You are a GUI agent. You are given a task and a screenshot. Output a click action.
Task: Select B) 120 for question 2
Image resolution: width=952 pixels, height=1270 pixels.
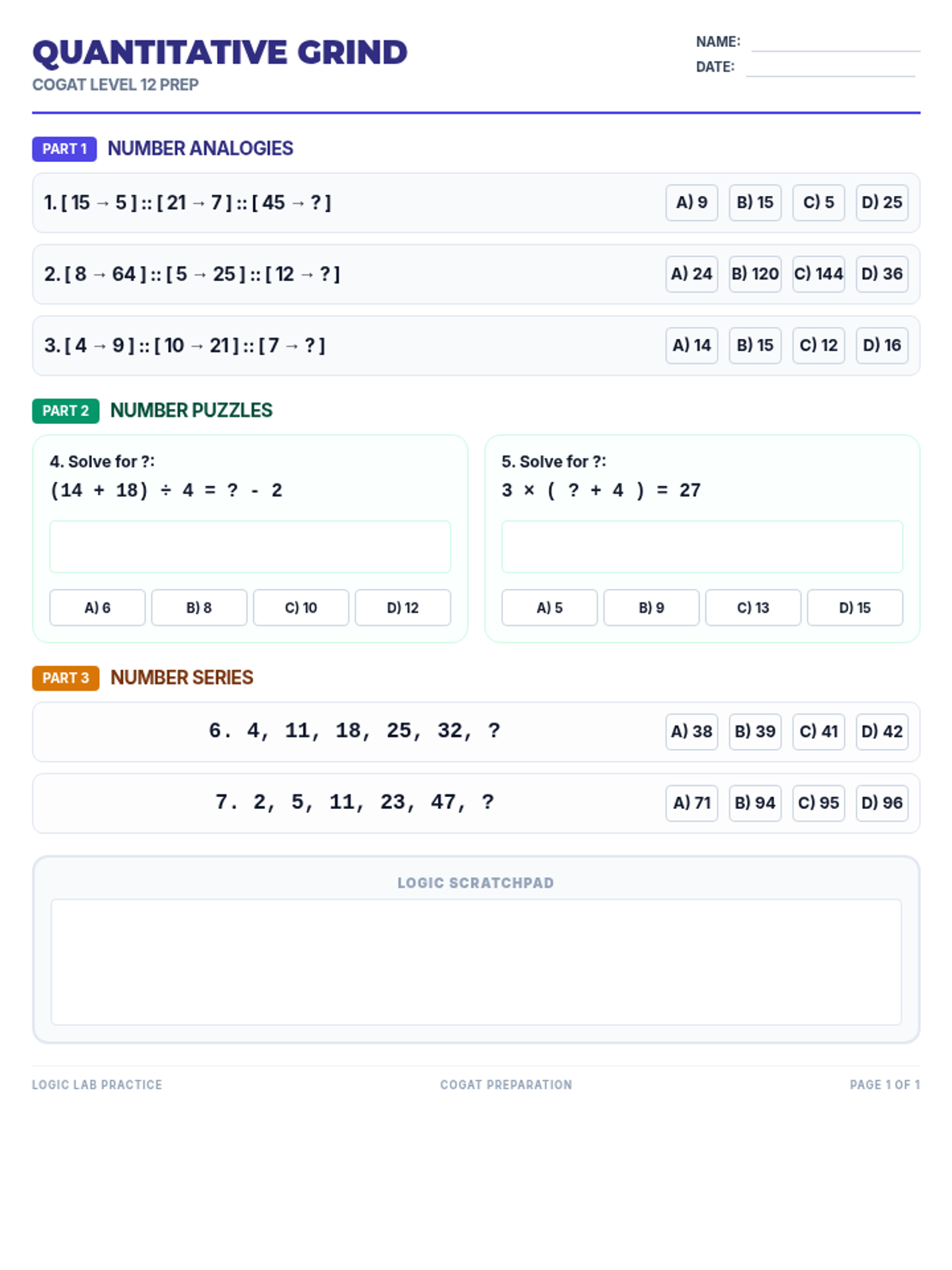point(754,274)
